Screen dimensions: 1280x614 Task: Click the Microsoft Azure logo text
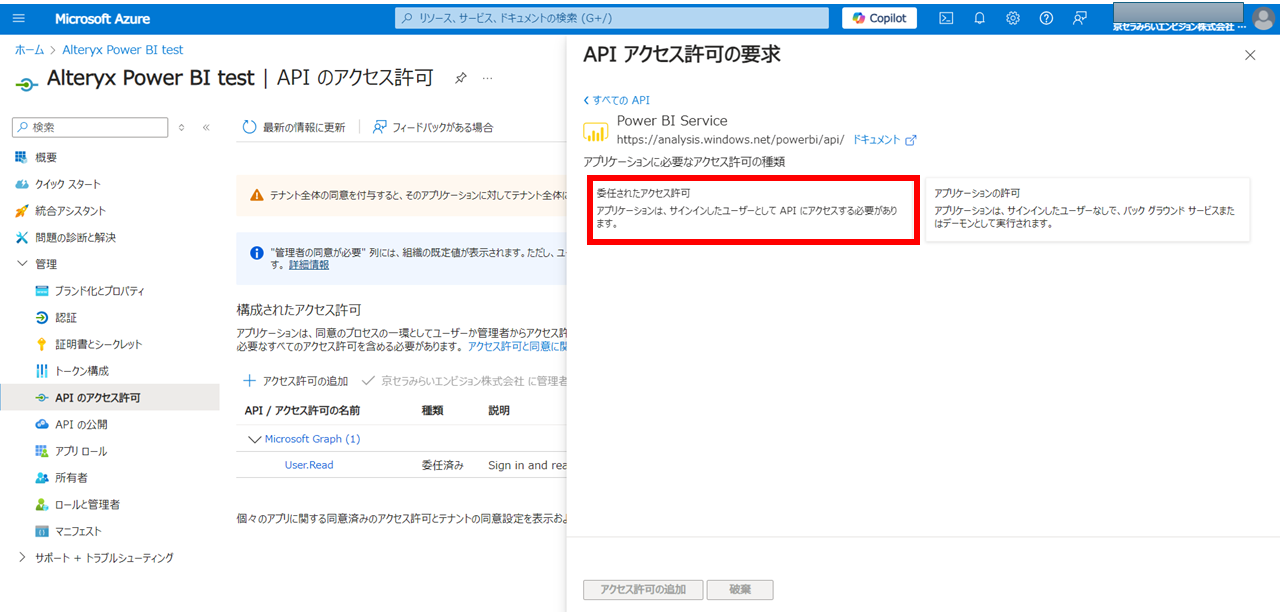(x=101, y=18)
